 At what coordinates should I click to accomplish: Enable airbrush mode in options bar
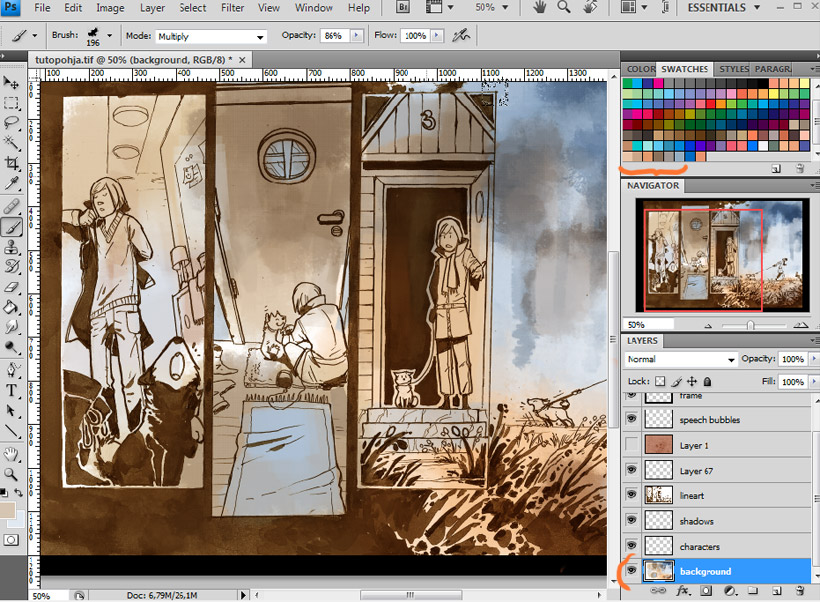point(461,36)
